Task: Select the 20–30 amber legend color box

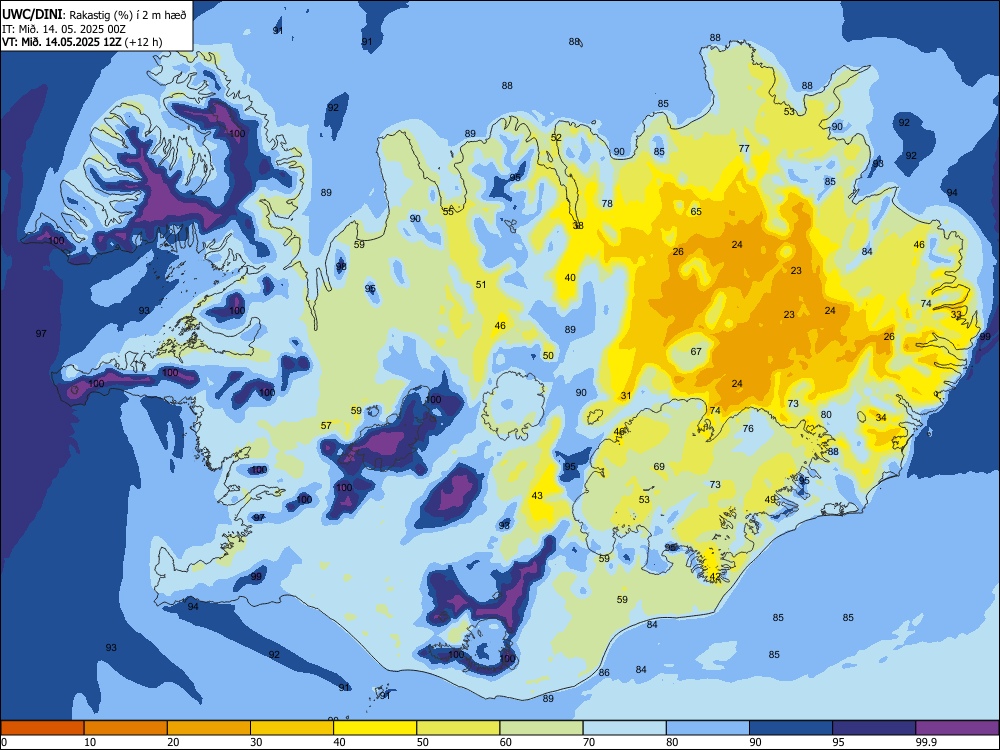Action: pyautogui.click(x=209, y=728)
